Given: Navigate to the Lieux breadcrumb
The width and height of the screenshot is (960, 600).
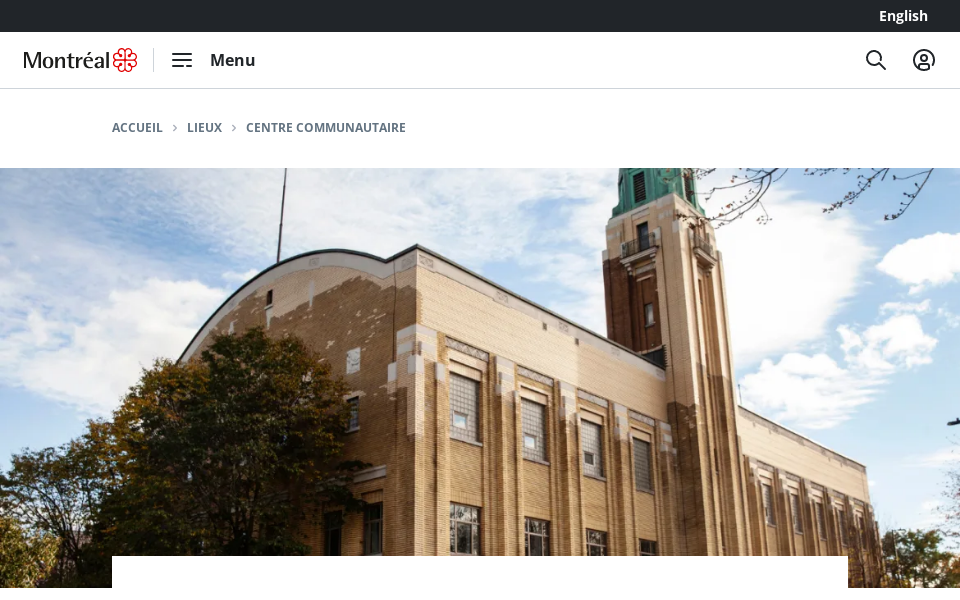Looking at the screenshot, I should click(x=204, y=128).
